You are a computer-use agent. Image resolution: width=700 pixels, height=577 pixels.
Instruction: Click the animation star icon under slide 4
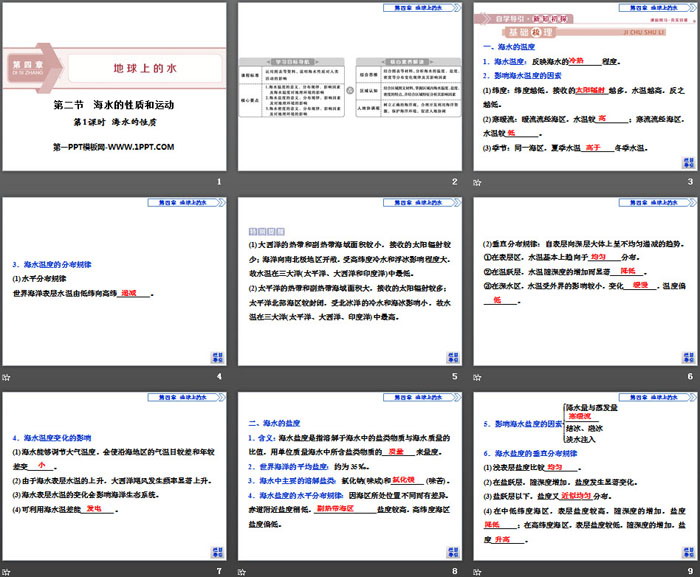point(5,376)
